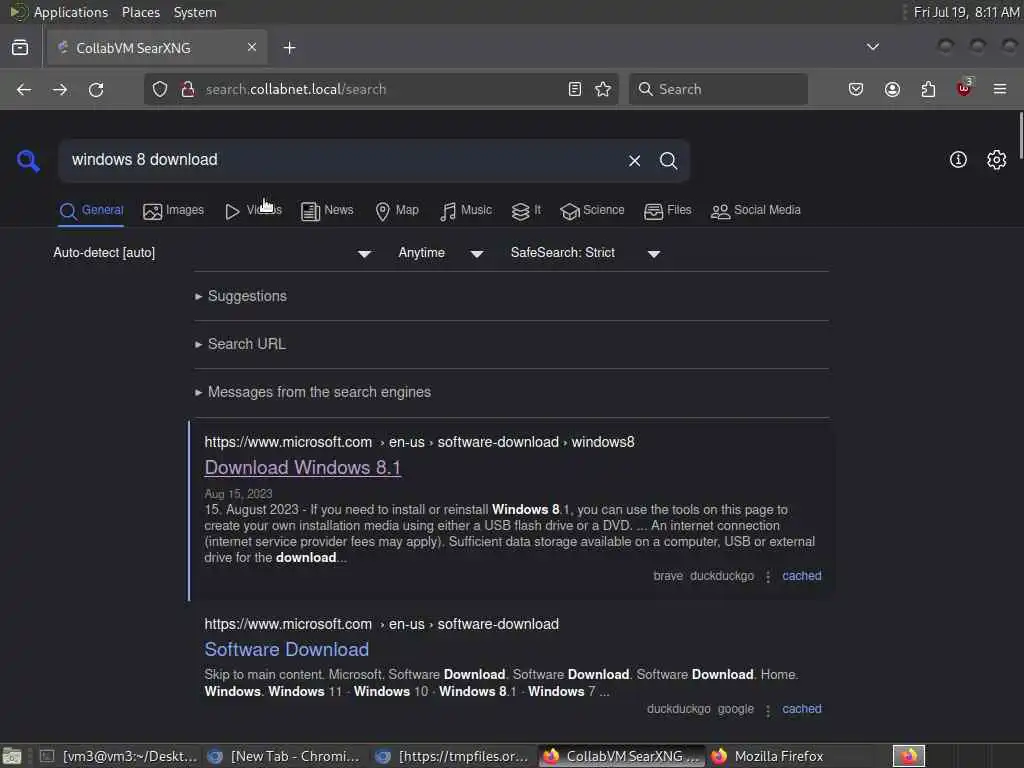Open the SafeSearch: Strict dropdown

click(585, 253)
